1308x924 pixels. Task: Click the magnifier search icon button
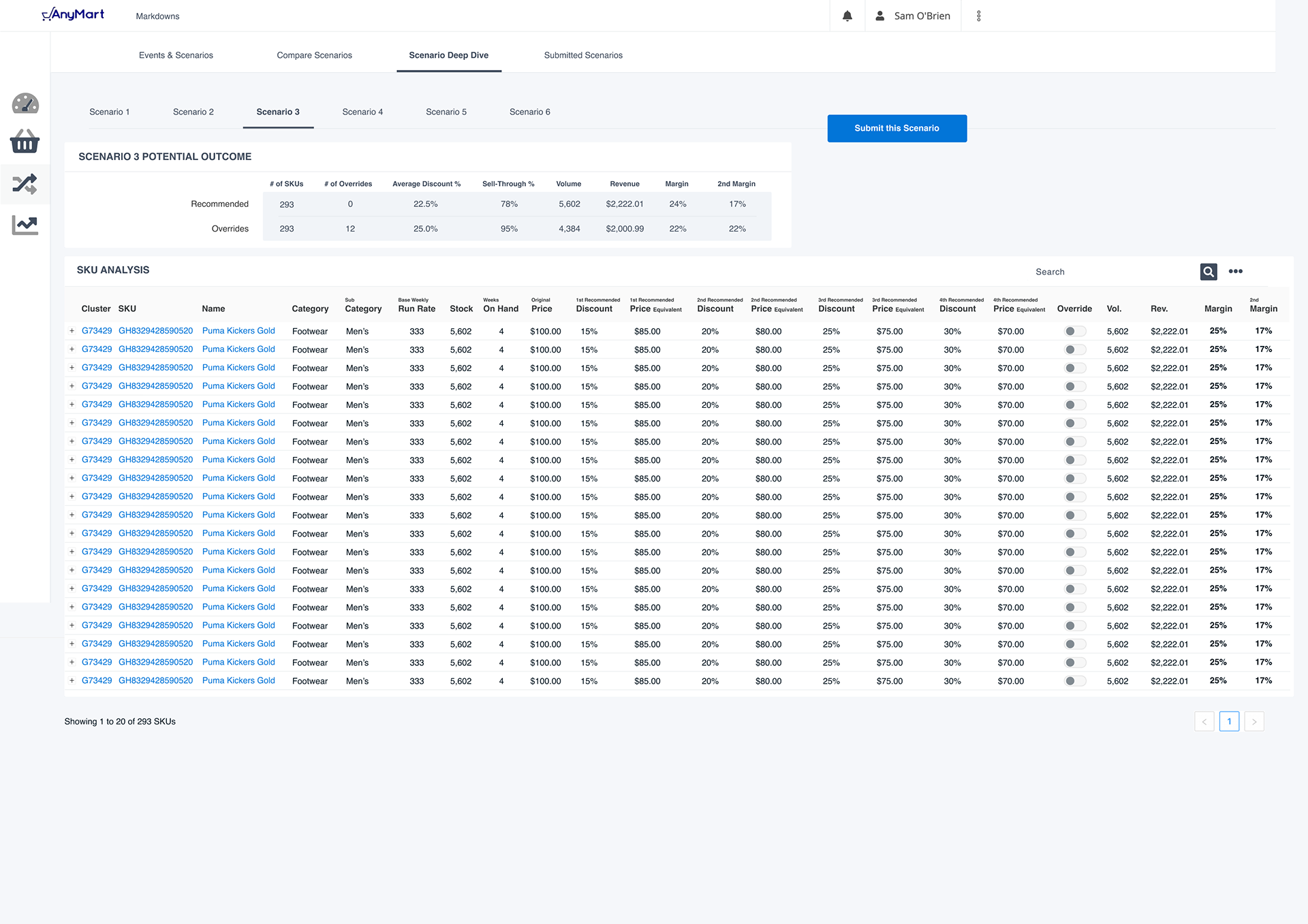coord(1209,272)
